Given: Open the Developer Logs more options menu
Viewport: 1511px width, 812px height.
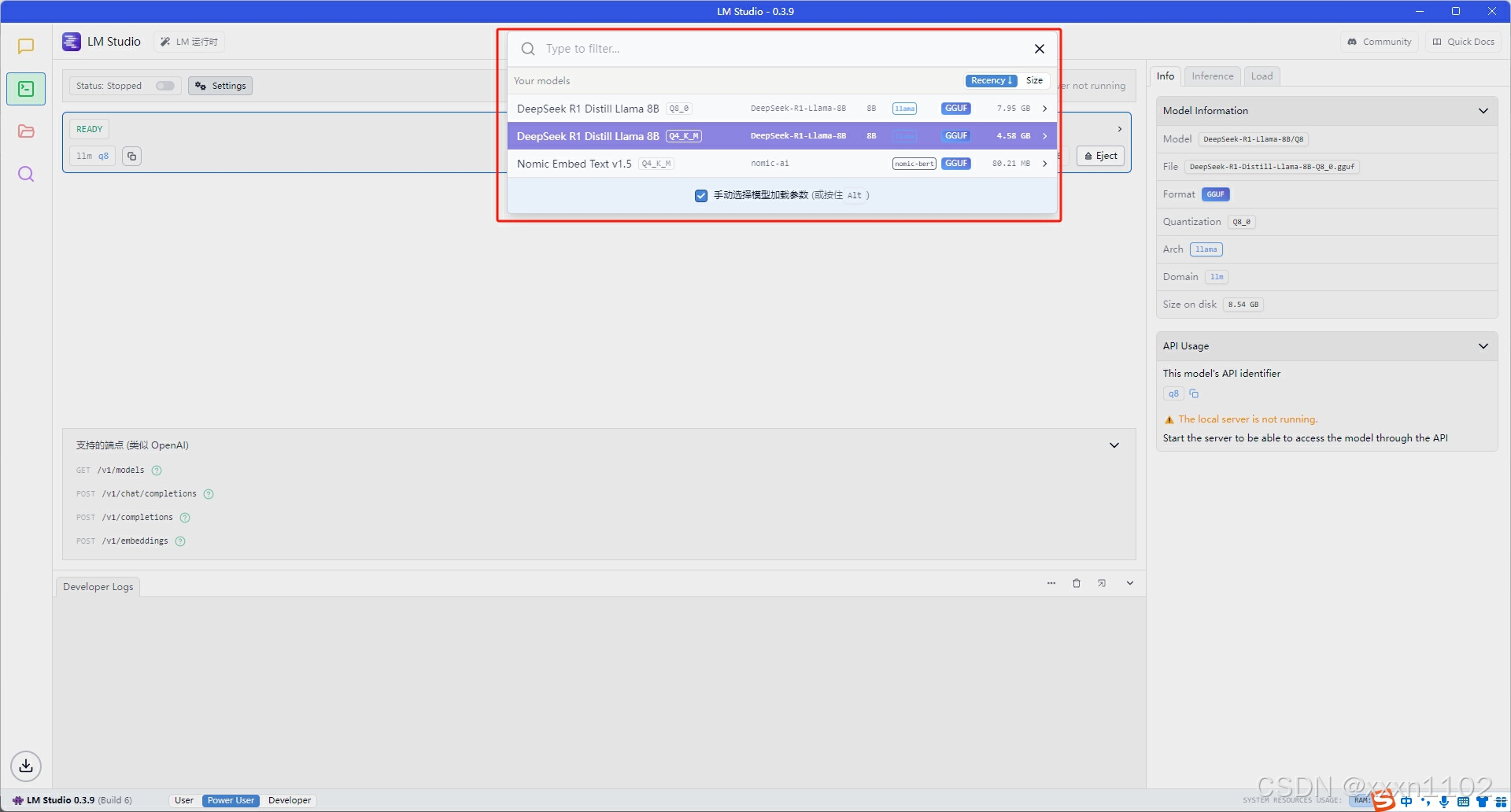Looking at the screenshot, I should (1051, 583).
